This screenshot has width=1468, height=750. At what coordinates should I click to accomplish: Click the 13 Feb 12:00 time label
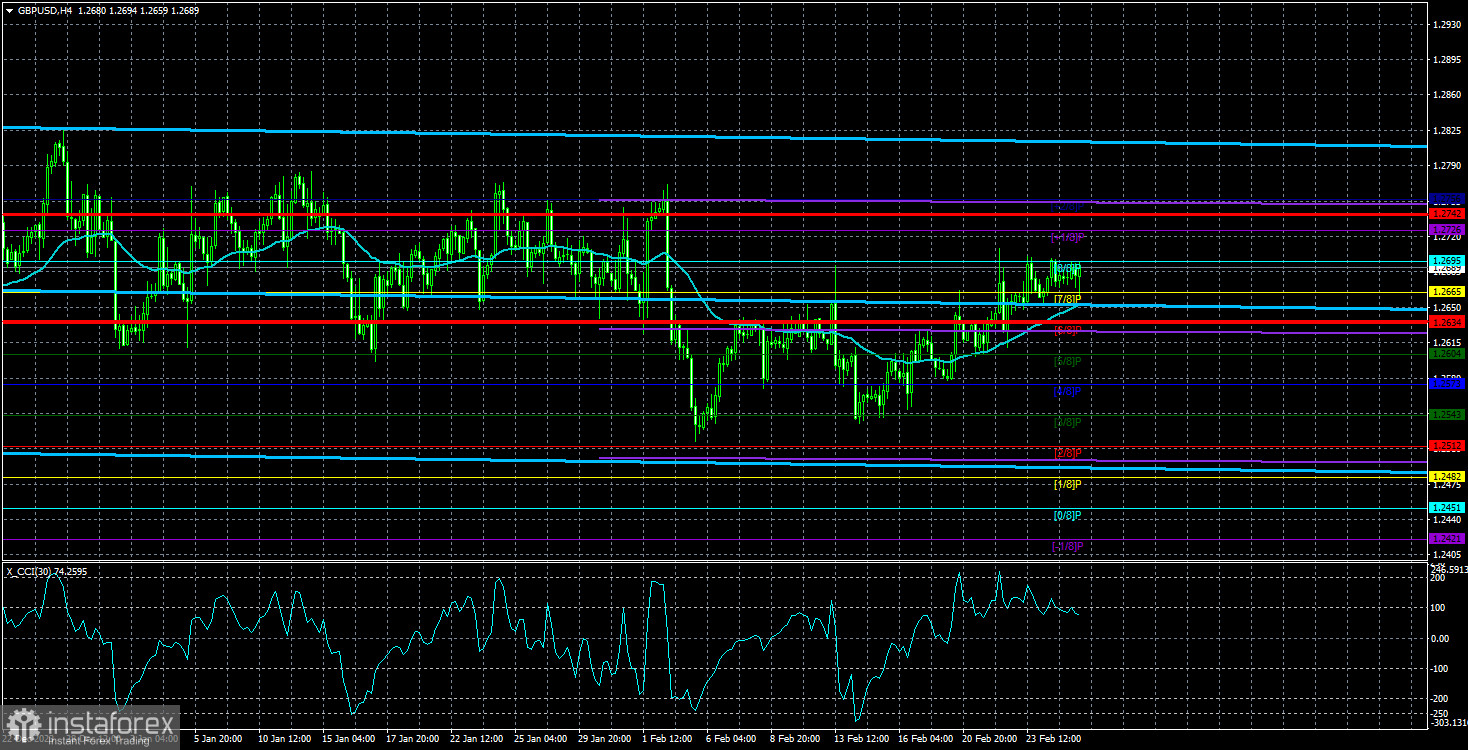point(861,739)
